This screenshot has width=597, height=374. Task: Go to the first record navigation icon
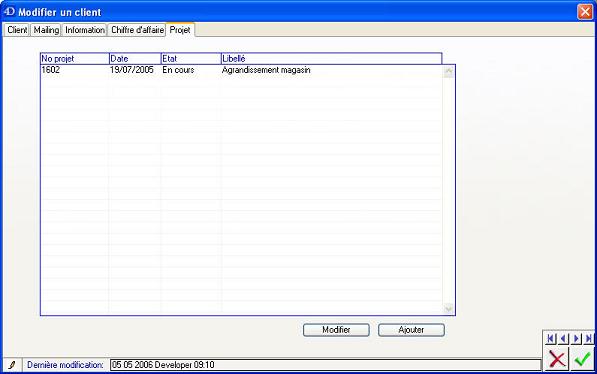[x=551, y=338]
